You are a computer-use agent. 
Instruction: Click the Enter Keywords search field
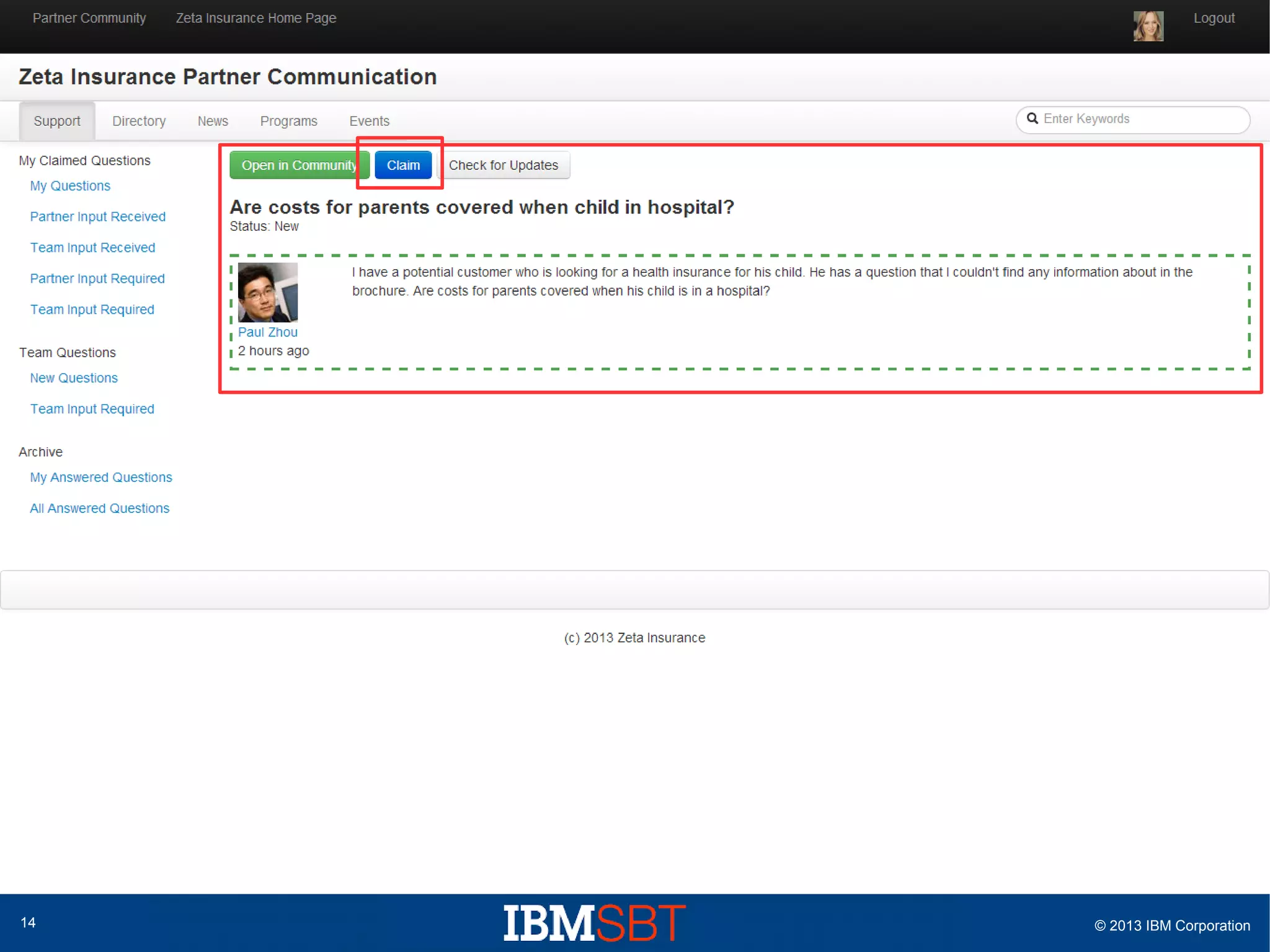pos(1133,119)
